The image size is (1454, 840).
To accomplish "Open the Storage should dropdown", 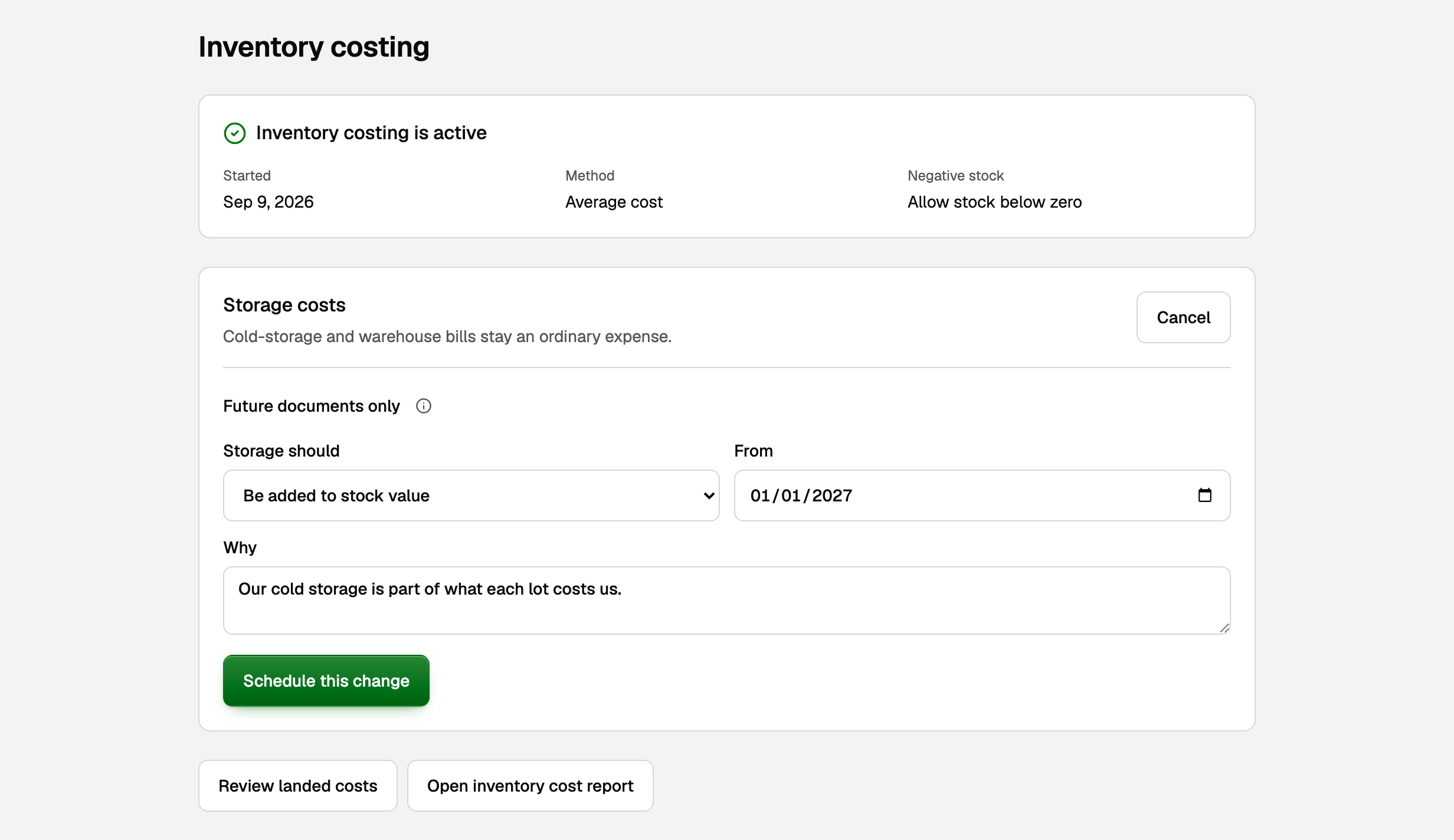I will [x=471, y=496].
